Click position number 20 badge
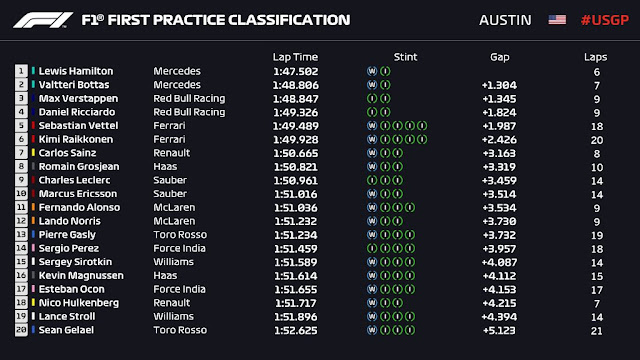 click(x=21, y=330)
